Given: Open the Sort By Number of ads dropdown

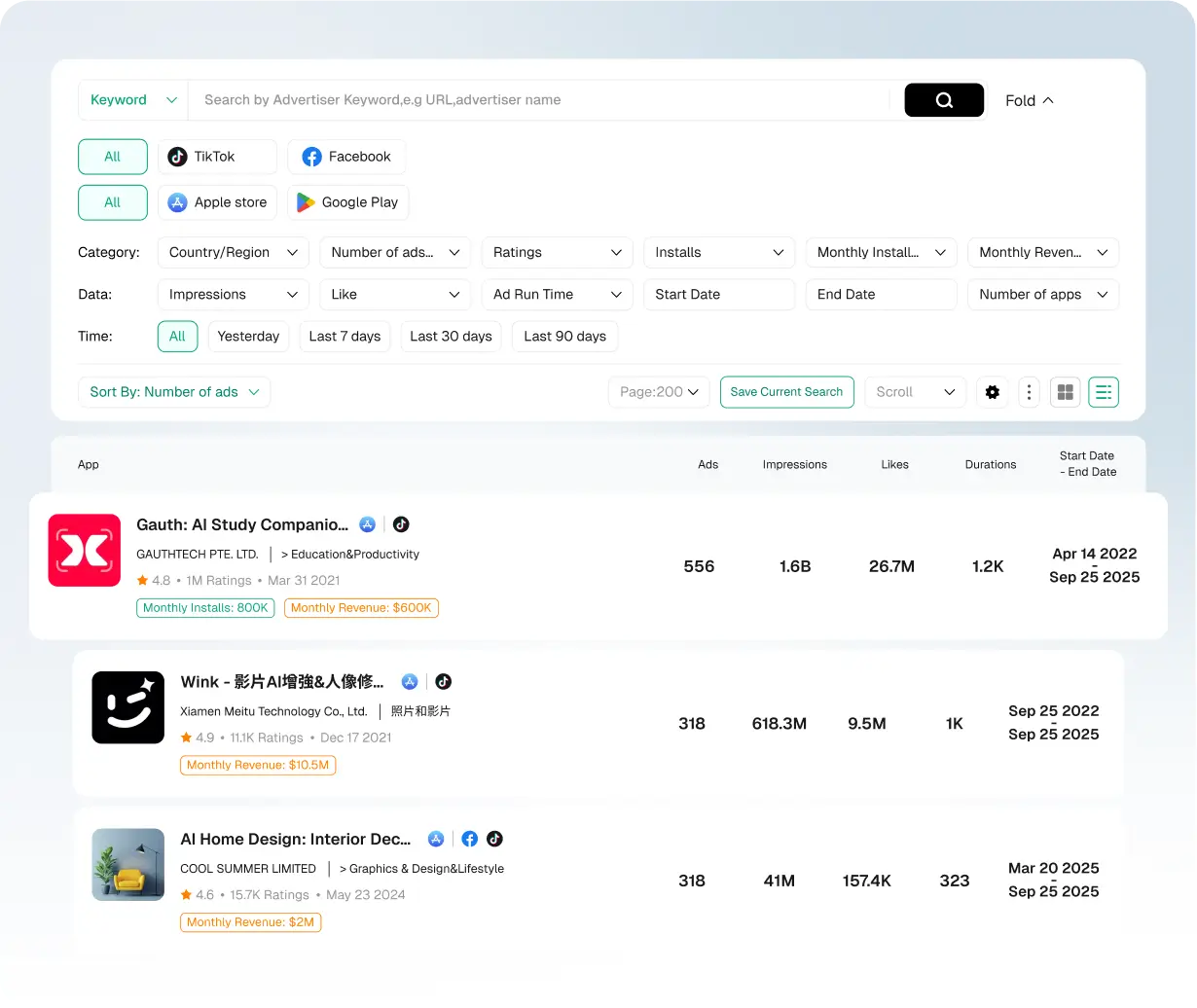Looking at the screenshot, I should pos(174,392).
